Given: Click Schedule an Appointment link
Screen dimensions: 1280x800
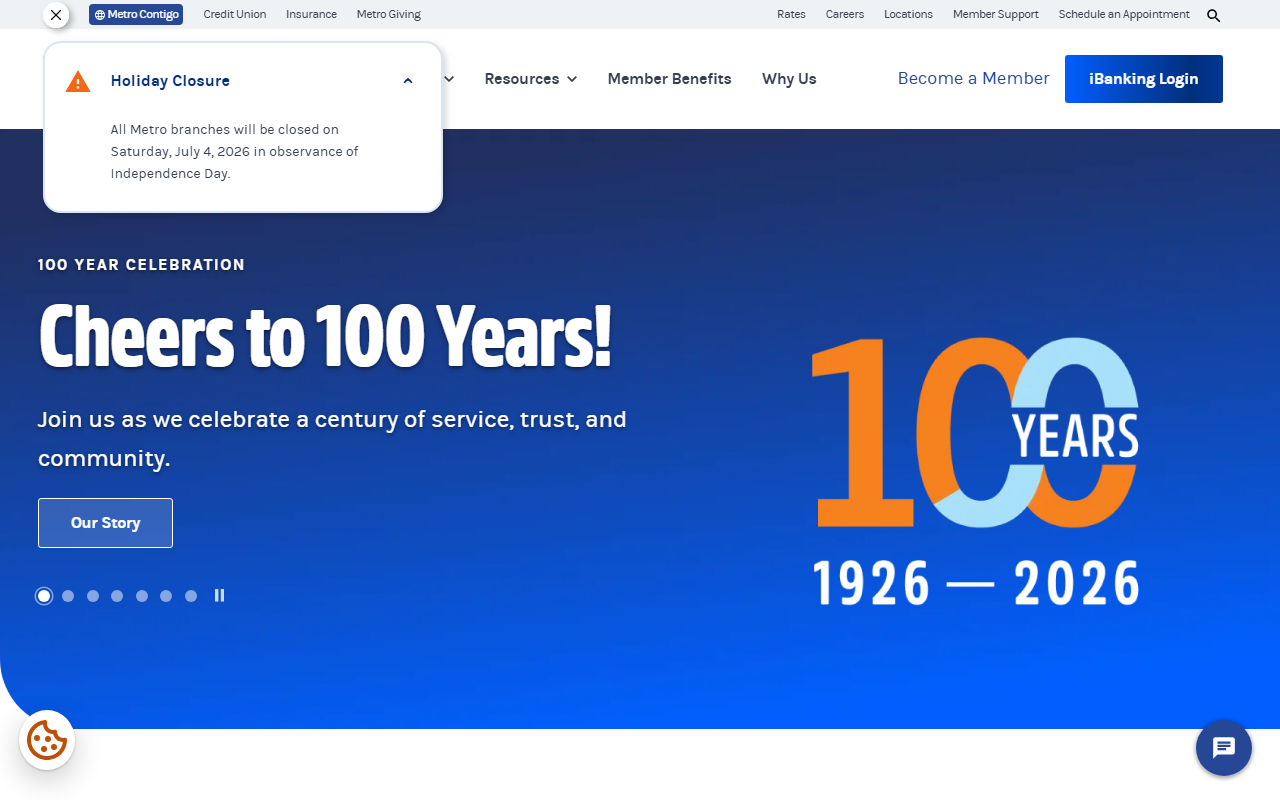Looking at the screenshot, I should [1124, 15].
